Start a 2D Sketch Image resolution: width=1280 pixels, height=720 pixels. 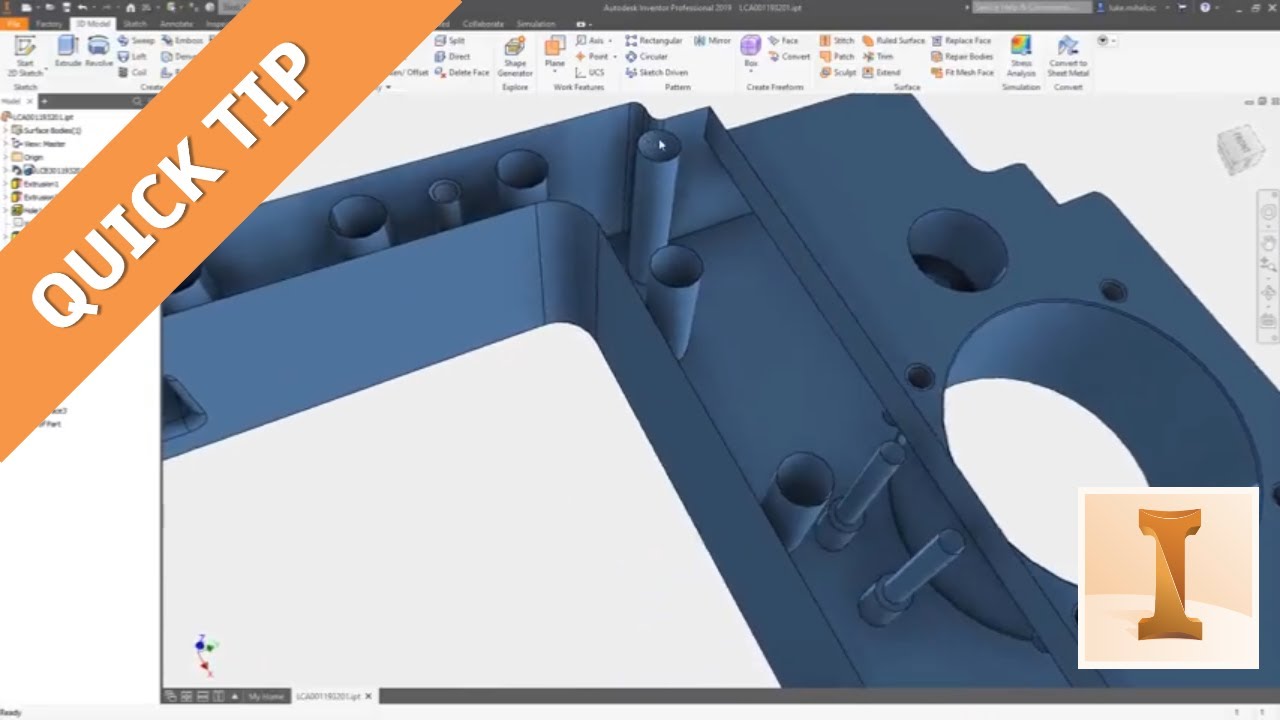click(25, 56)
